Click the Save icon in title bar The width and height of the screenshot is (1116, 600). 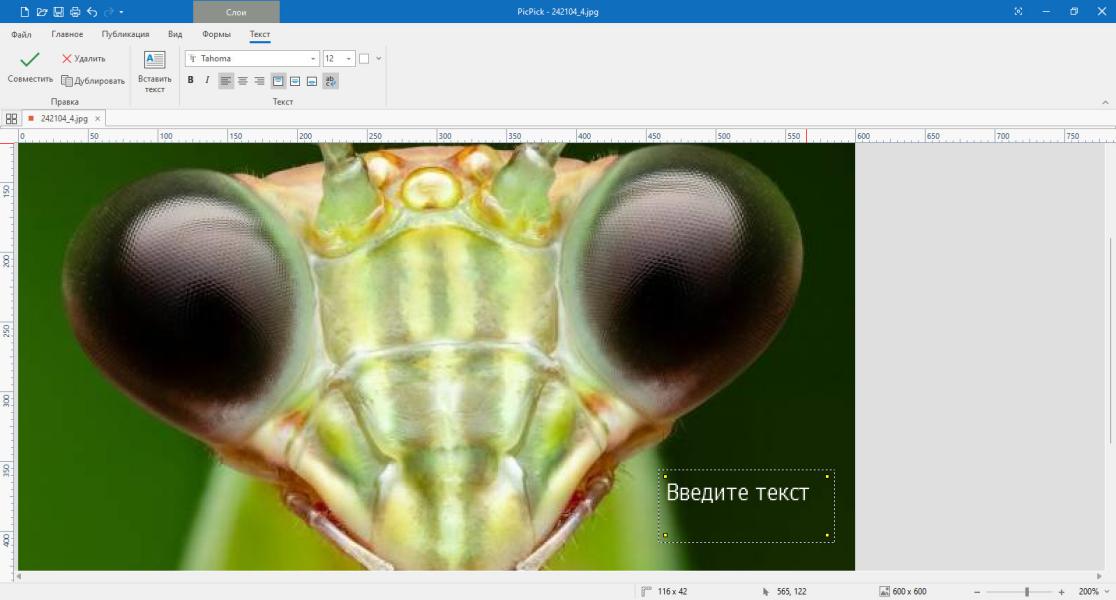tap(58, 12)
